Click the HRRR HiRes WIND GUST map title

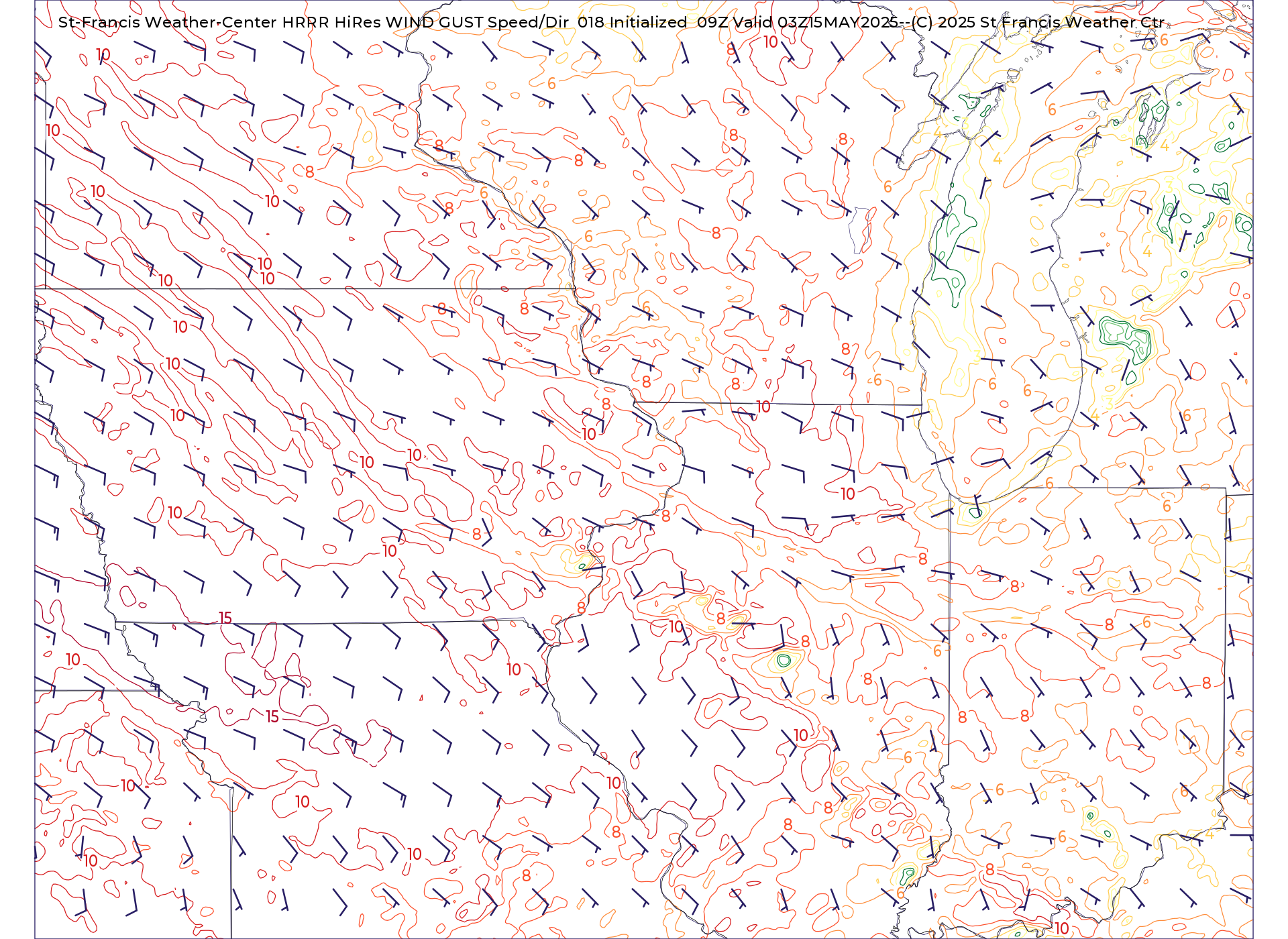611,22
